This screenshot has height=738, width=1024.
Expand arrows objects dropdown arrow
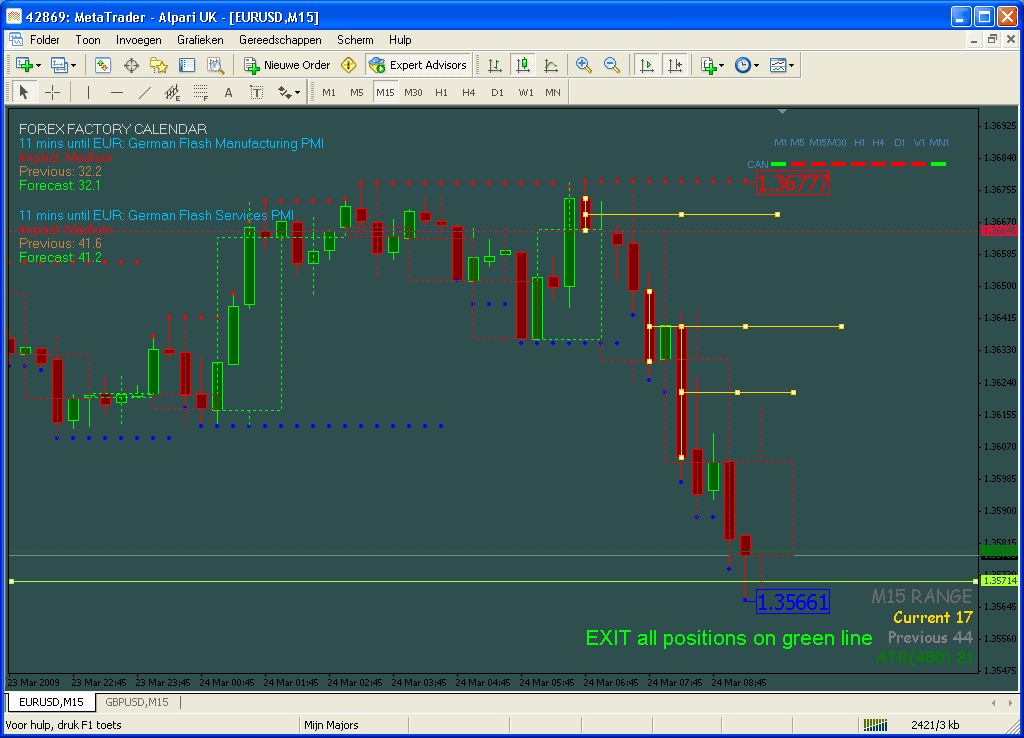(x=298, y=93)
